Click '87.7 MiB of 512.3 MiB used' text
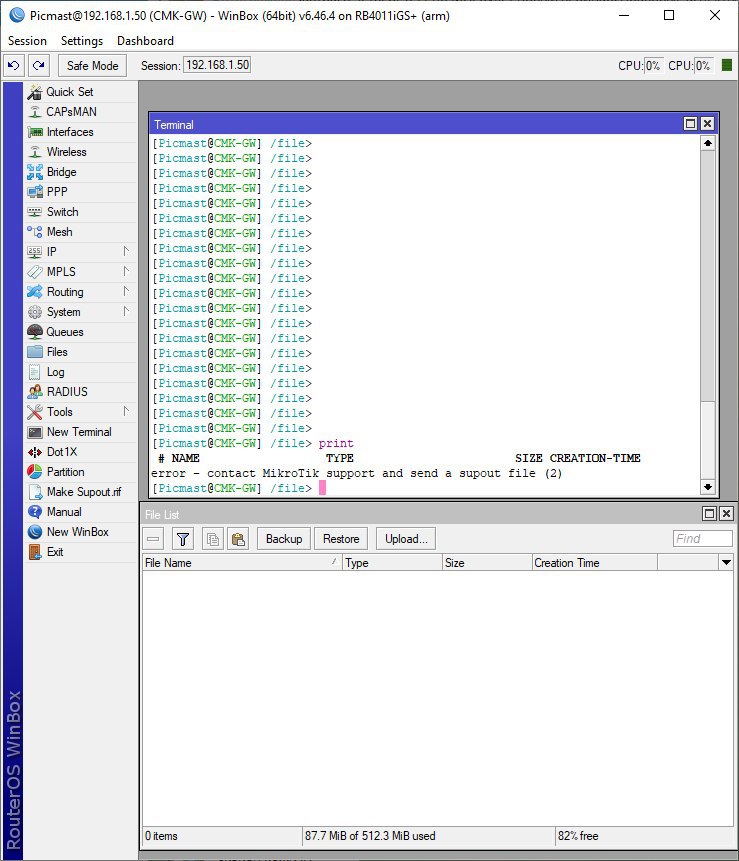739x861 pixels. [x=370, y=836]
